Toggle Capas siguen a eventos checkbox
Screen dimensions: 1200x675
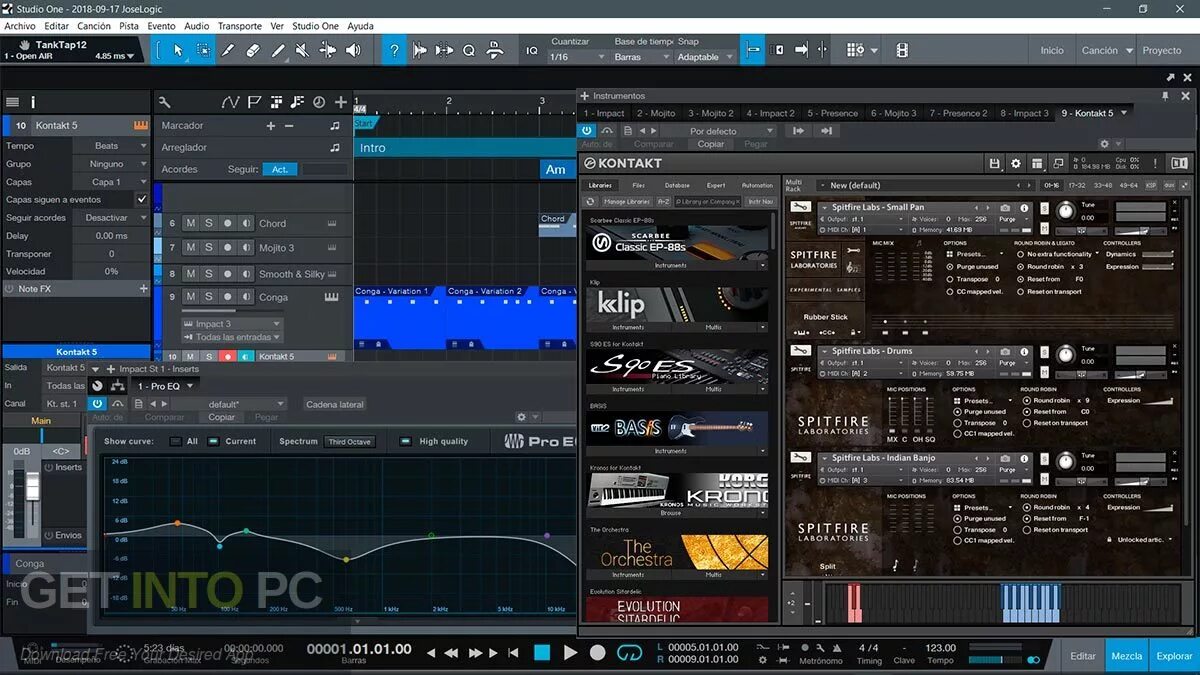[142, 199]
